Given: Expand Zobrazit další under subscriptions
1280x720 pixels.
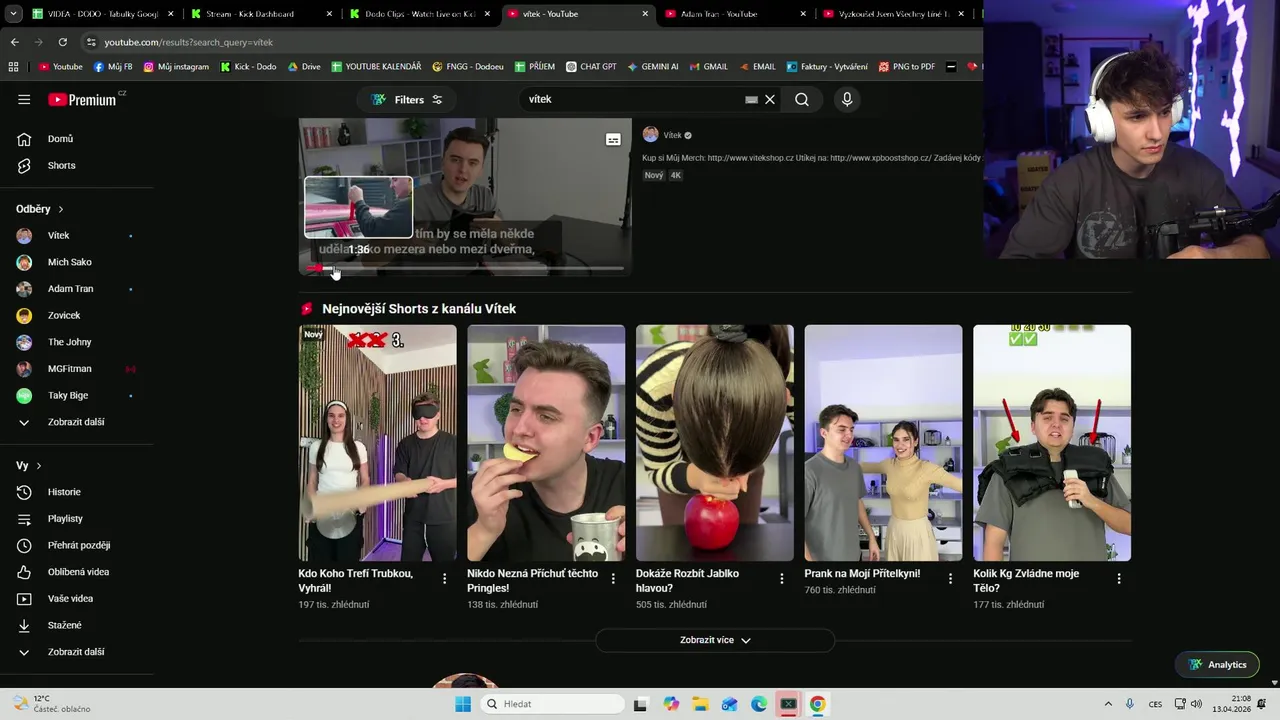Looking at the screenshot, I should pyautogui.click(x=76, y=422).
